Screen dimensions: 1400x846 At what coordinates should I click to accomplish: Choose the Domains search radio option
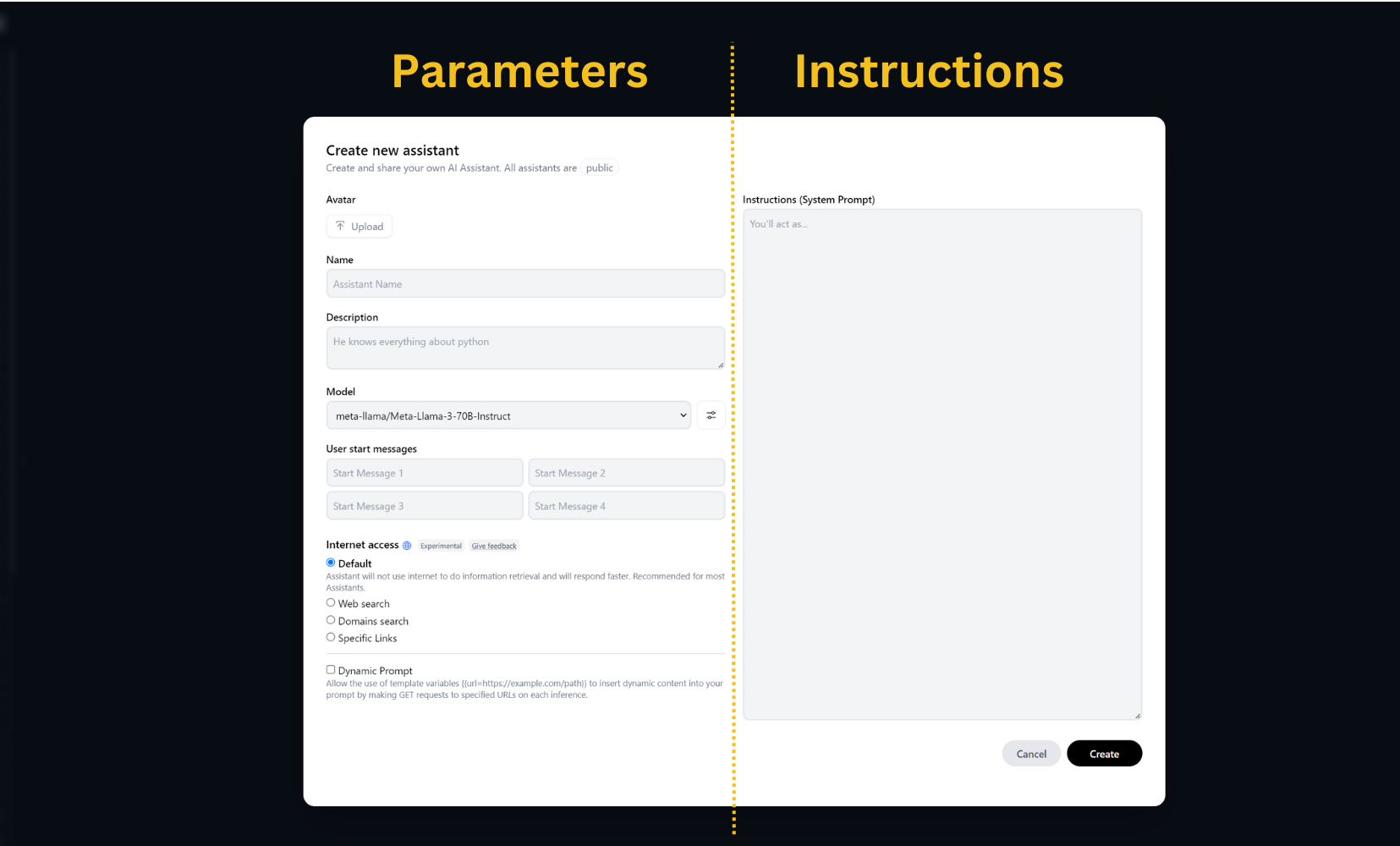click(x=331, y=620)
